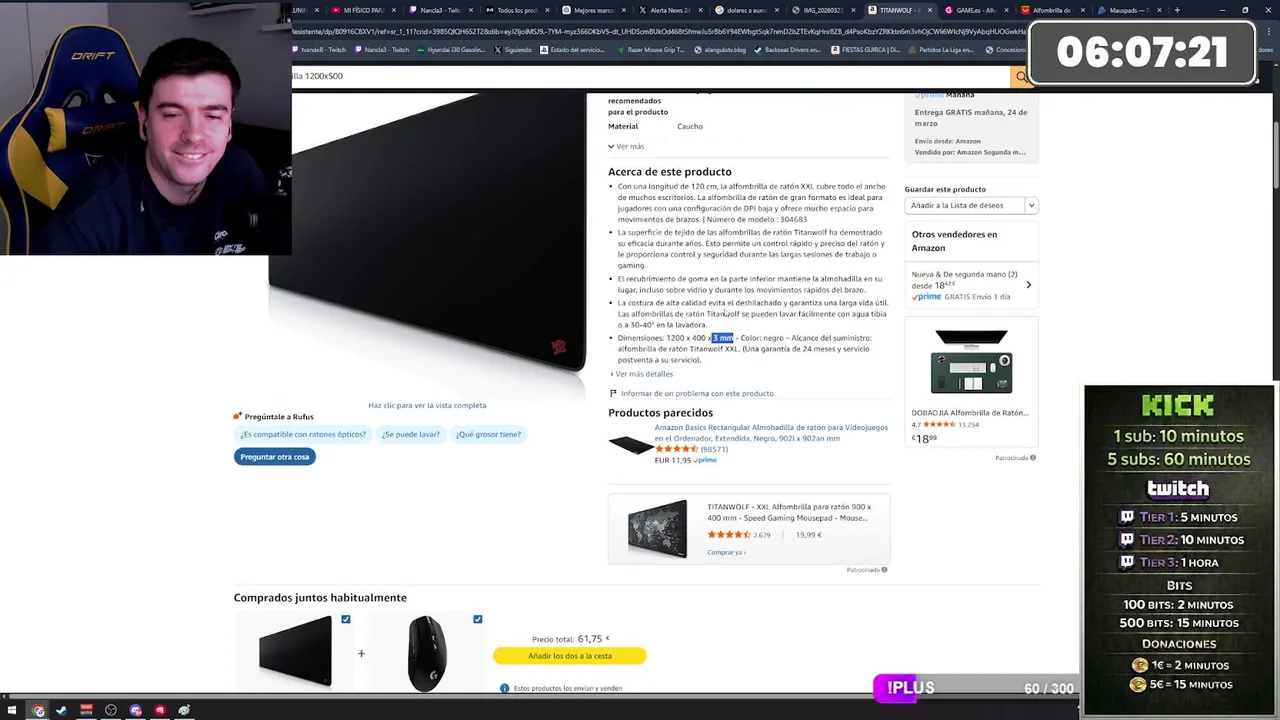Viewport: 1280px width, 720px height.
Task: Click the '¿Qué grosor tiene?' Rufus suggestion
Action: (x=488, y=434)
